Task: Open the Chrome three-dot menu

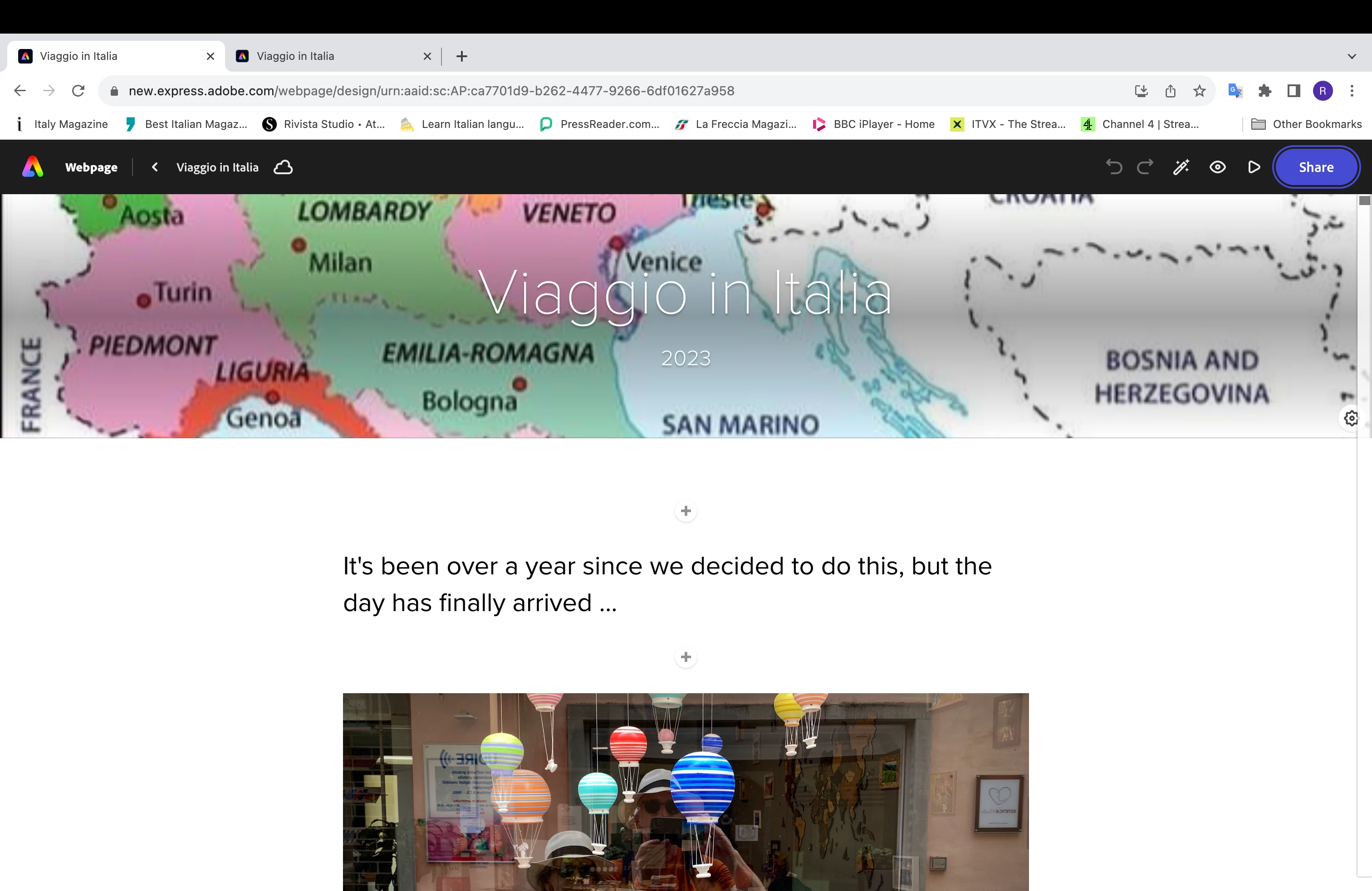Action: [x=1352, y=91]
